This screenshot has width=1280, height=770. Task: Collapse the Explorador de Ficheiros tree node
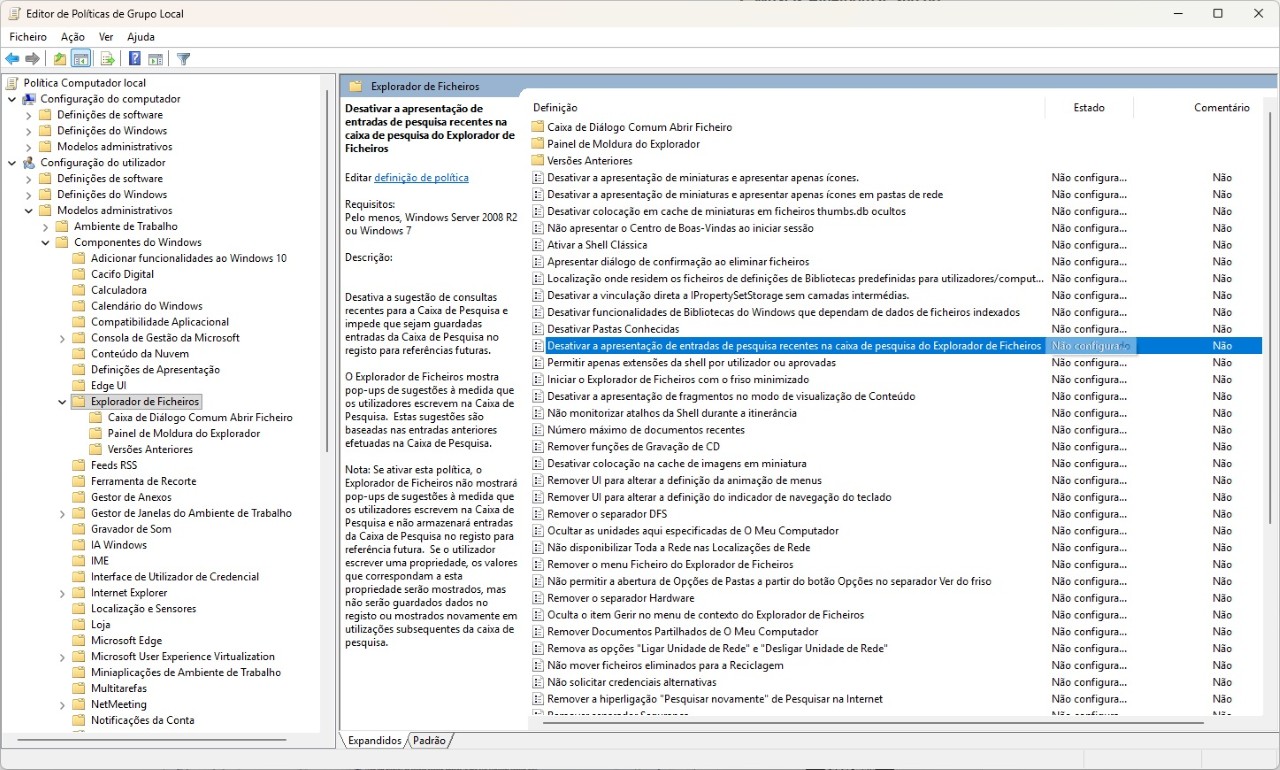coord(62,402)
